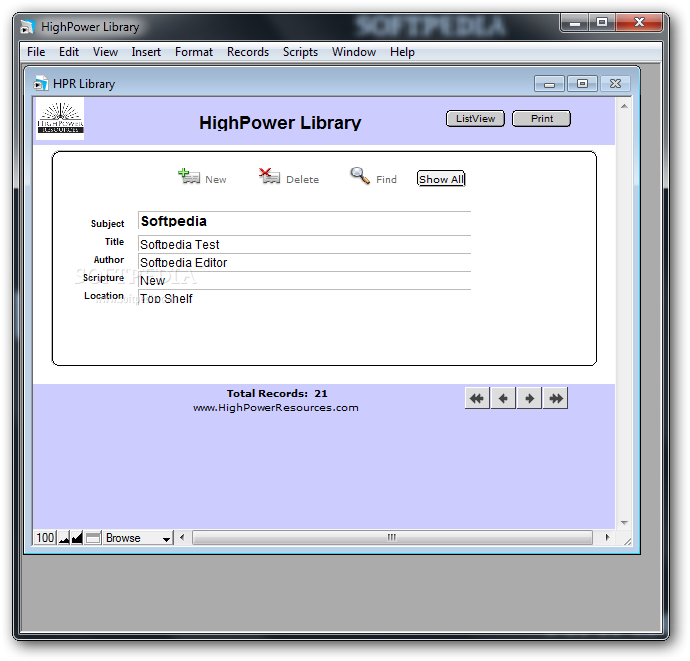690x661 pixels.
Task: Click the zoom level 100 box
Action: [x=45, y=538]
